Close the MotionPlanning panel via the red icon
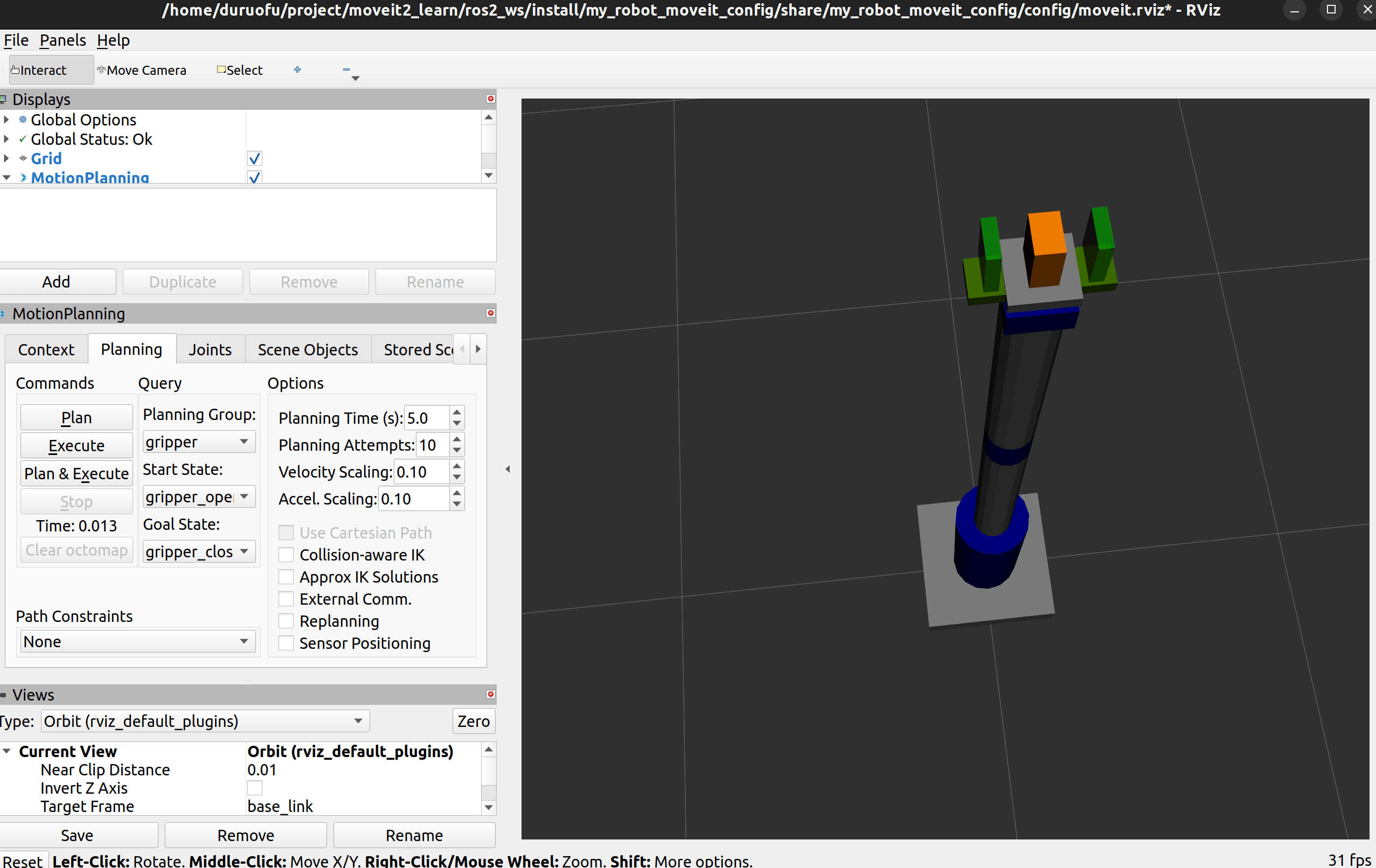Viewport: 1376px width, 868px height. click(490, 313)
